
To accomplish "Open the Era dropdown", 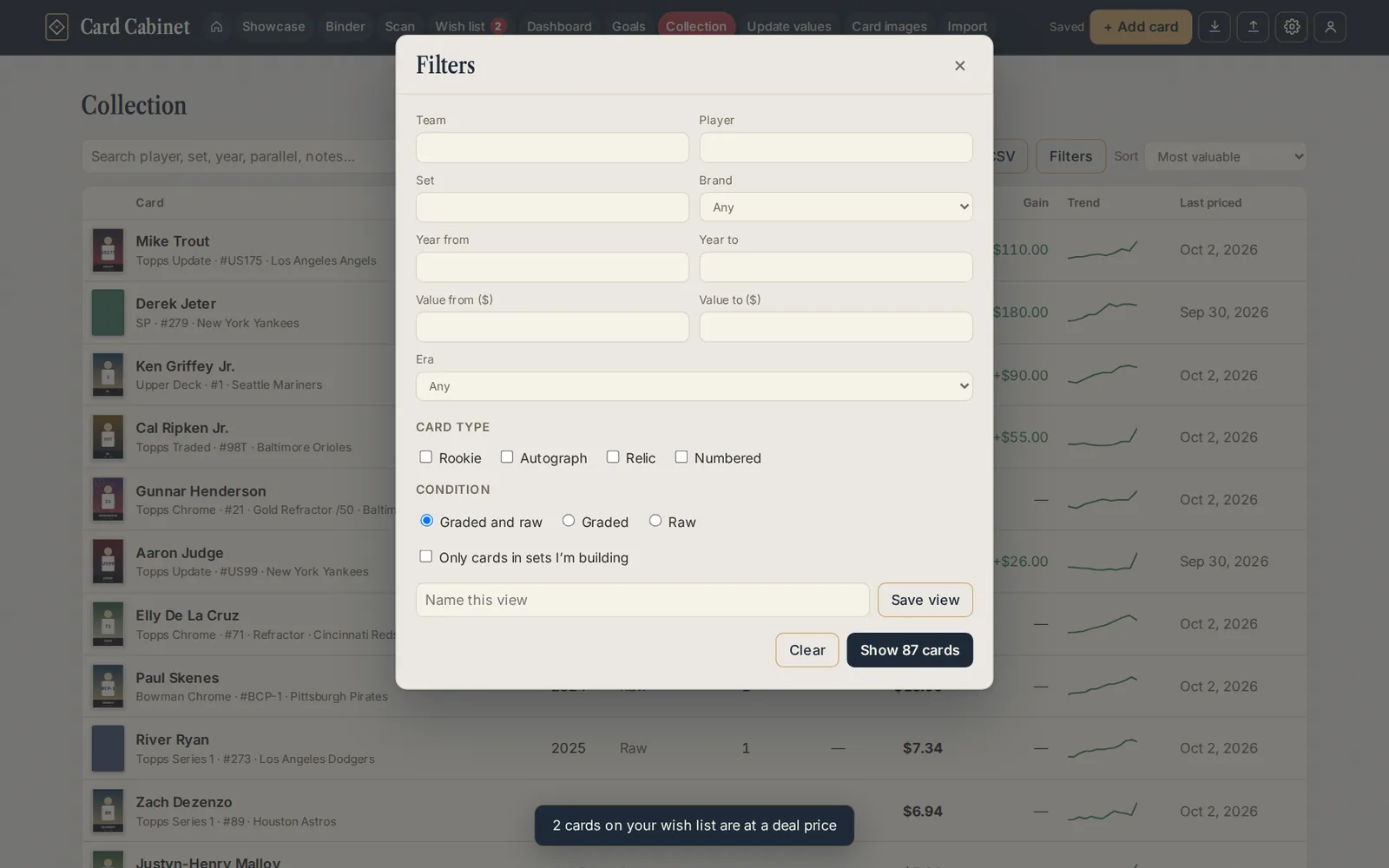I will point(694,386).
